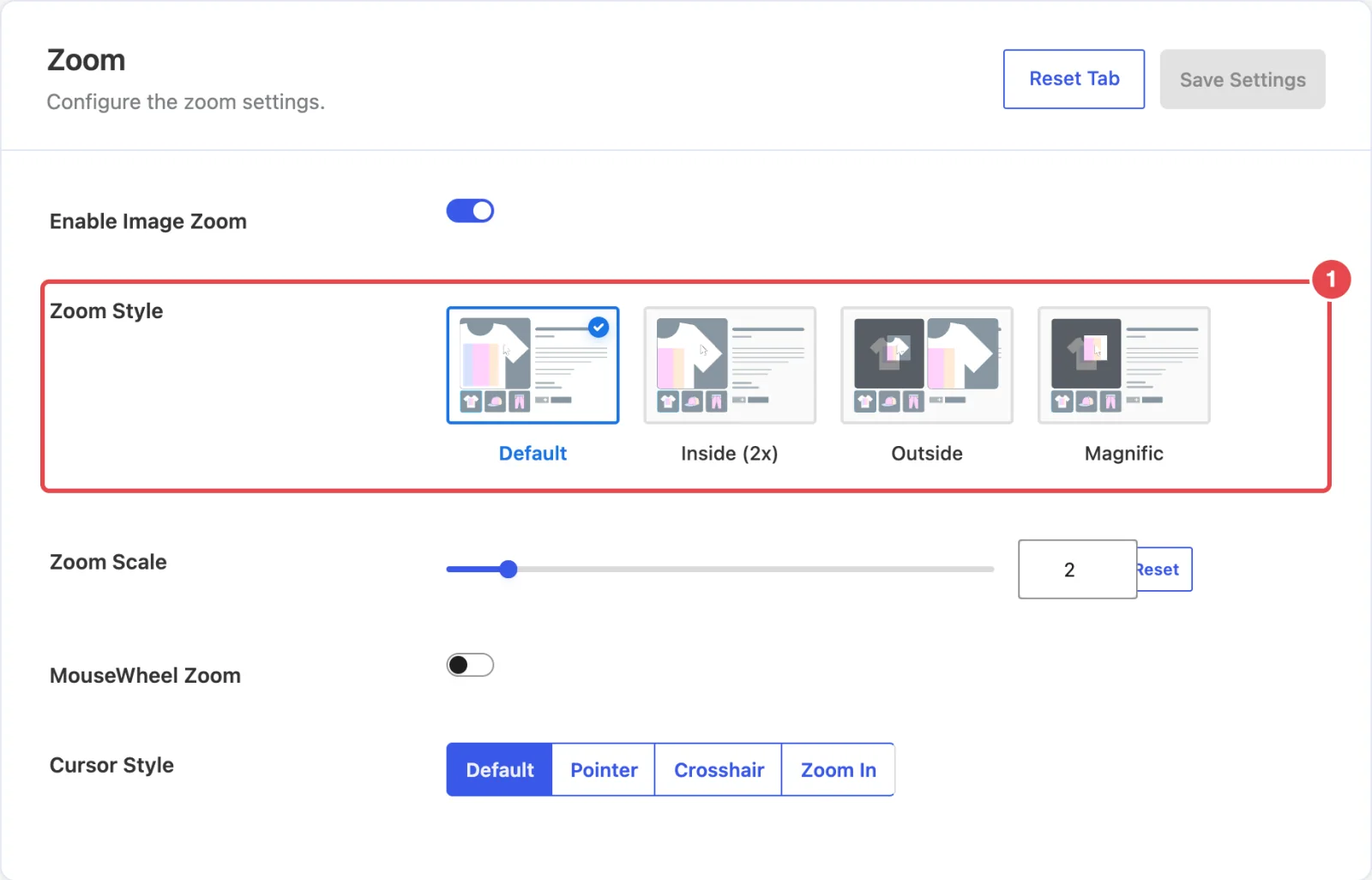
Task: Select the Default zoom style thumbnail
Action: (533, 365)
